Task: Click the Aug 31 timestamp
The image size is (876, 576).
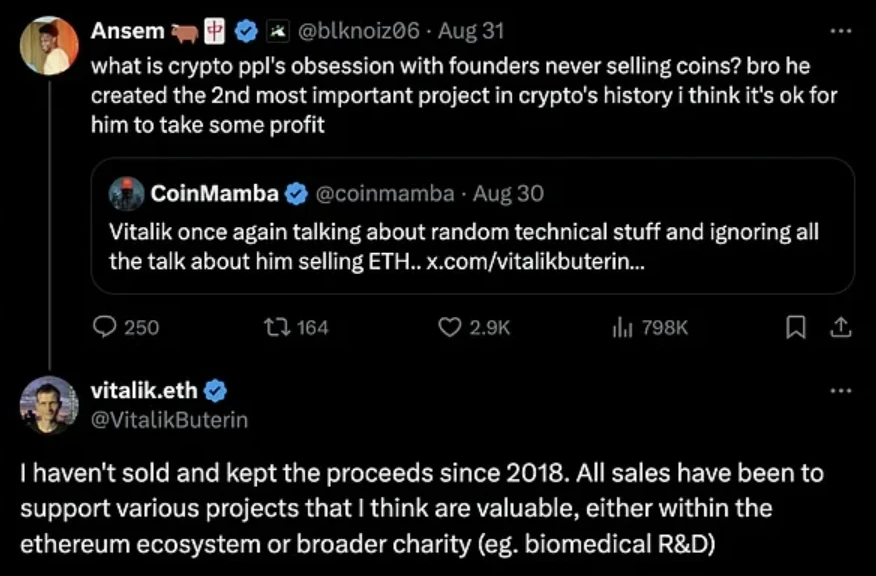Action: click(x=470, y=31)
